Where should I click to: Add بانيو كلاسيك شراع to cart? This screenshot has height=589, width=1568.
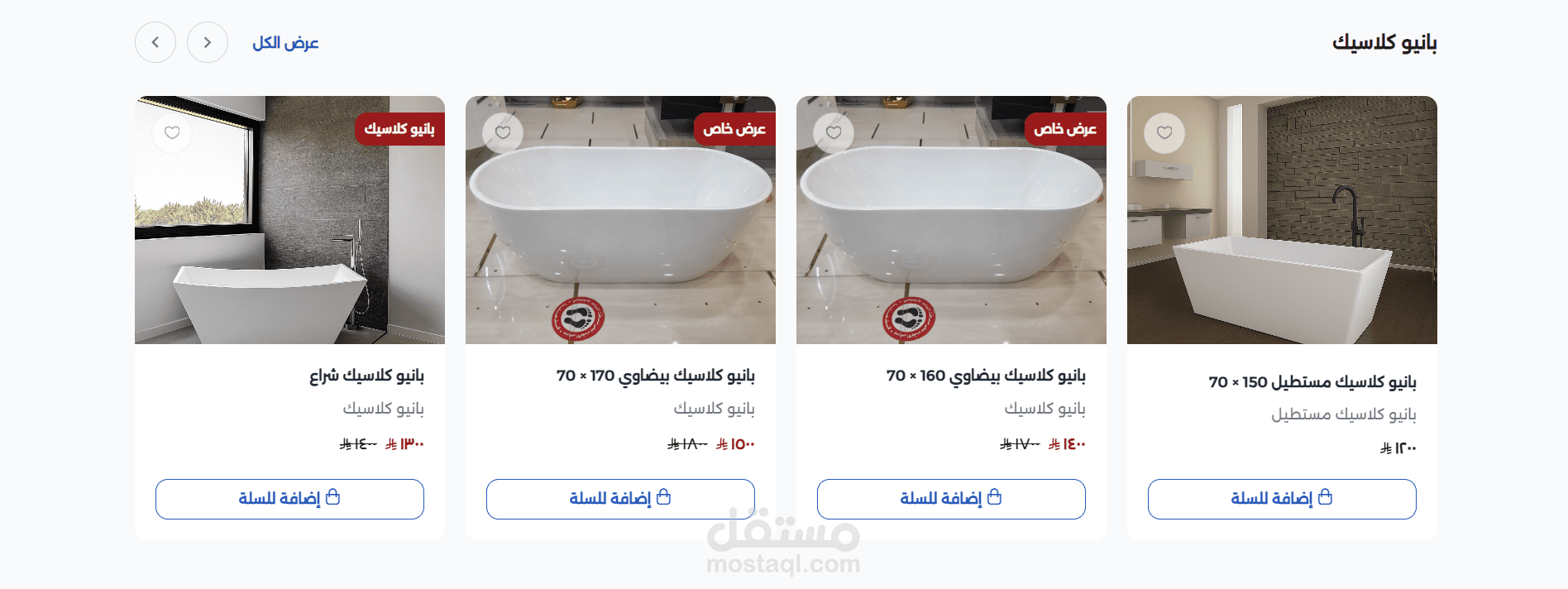tap(289, 499)
